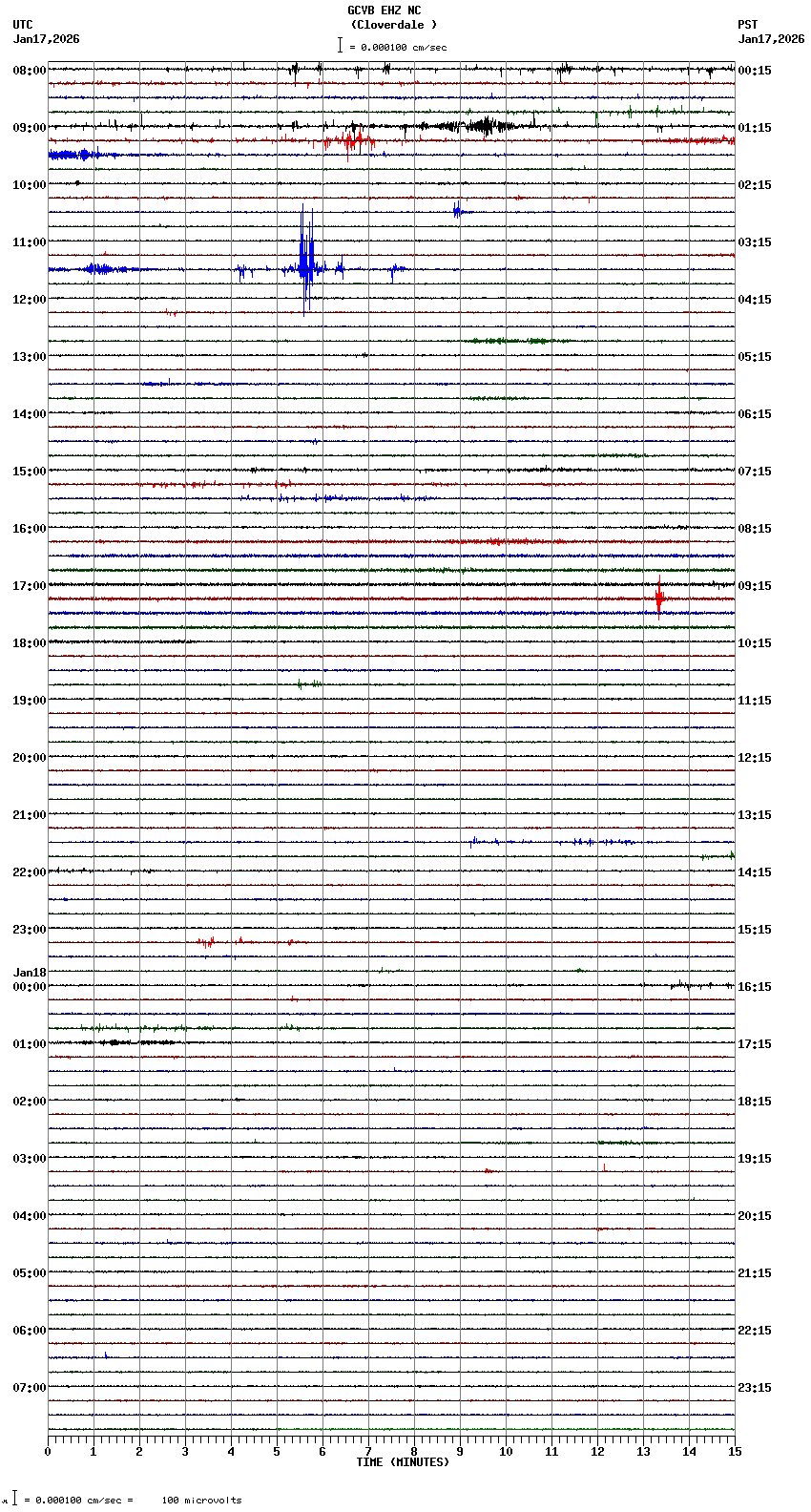The height and width of the screenshot is (1512, 811).
Task: Click the "UTC" timezone header
Action: coord(23,25)
